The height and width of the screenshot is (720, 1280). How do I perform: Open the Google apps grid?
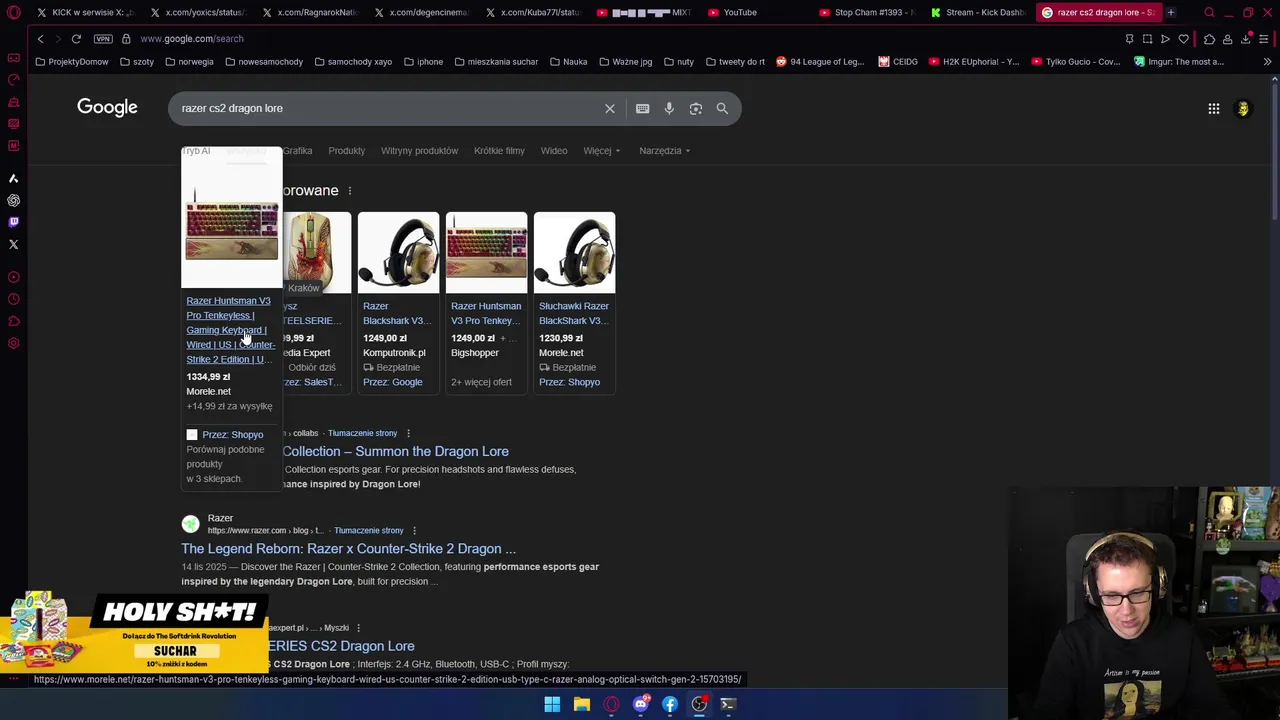coord(1214,109)
